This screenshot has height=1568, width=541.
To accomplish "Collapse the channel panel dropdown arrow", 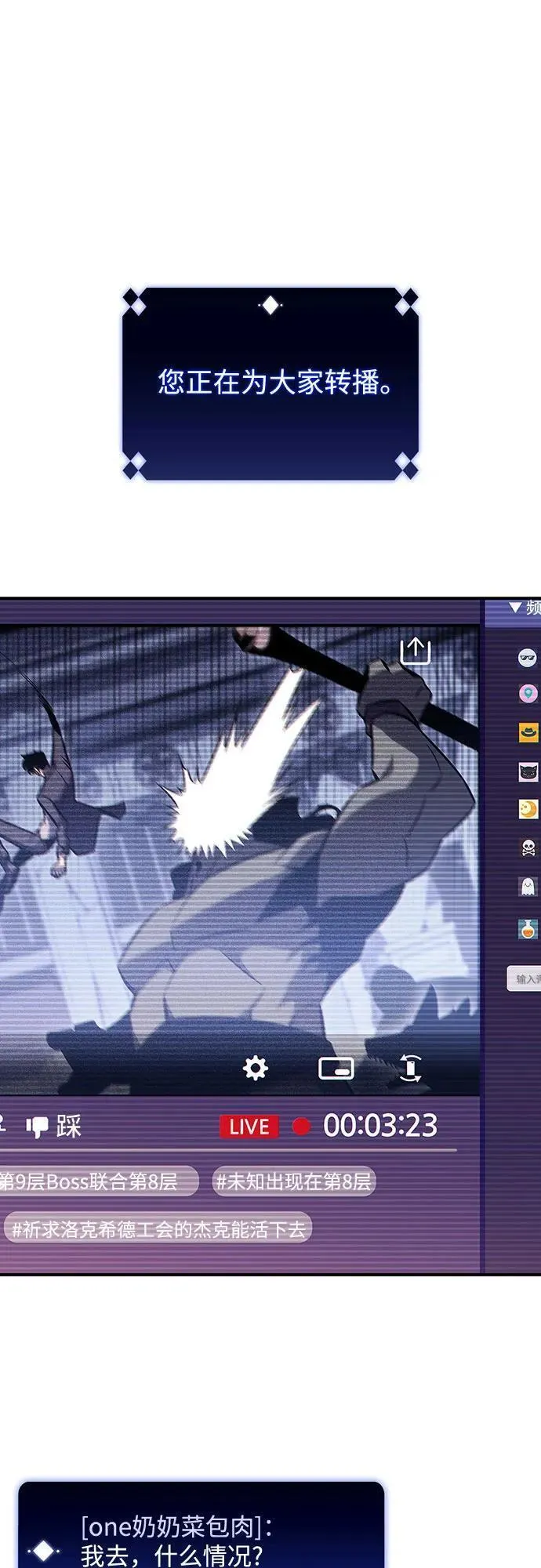I will coord(515,608).
